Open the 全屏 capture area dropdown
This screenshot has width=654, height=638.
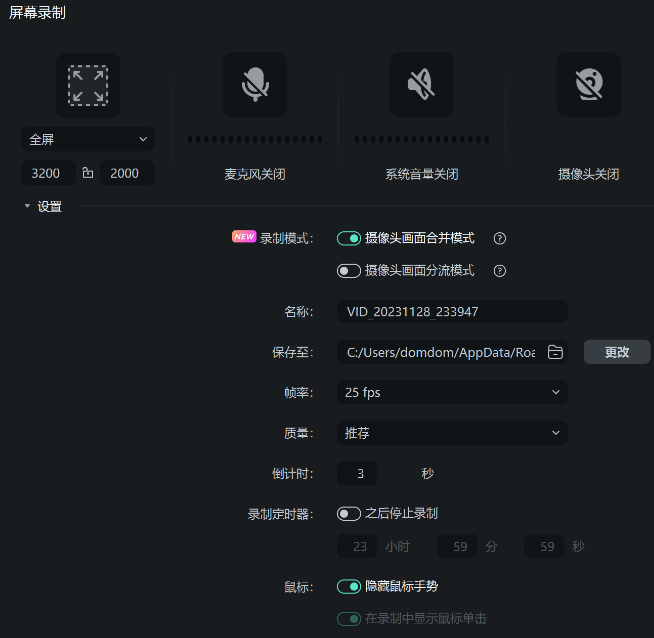point(88,139)
